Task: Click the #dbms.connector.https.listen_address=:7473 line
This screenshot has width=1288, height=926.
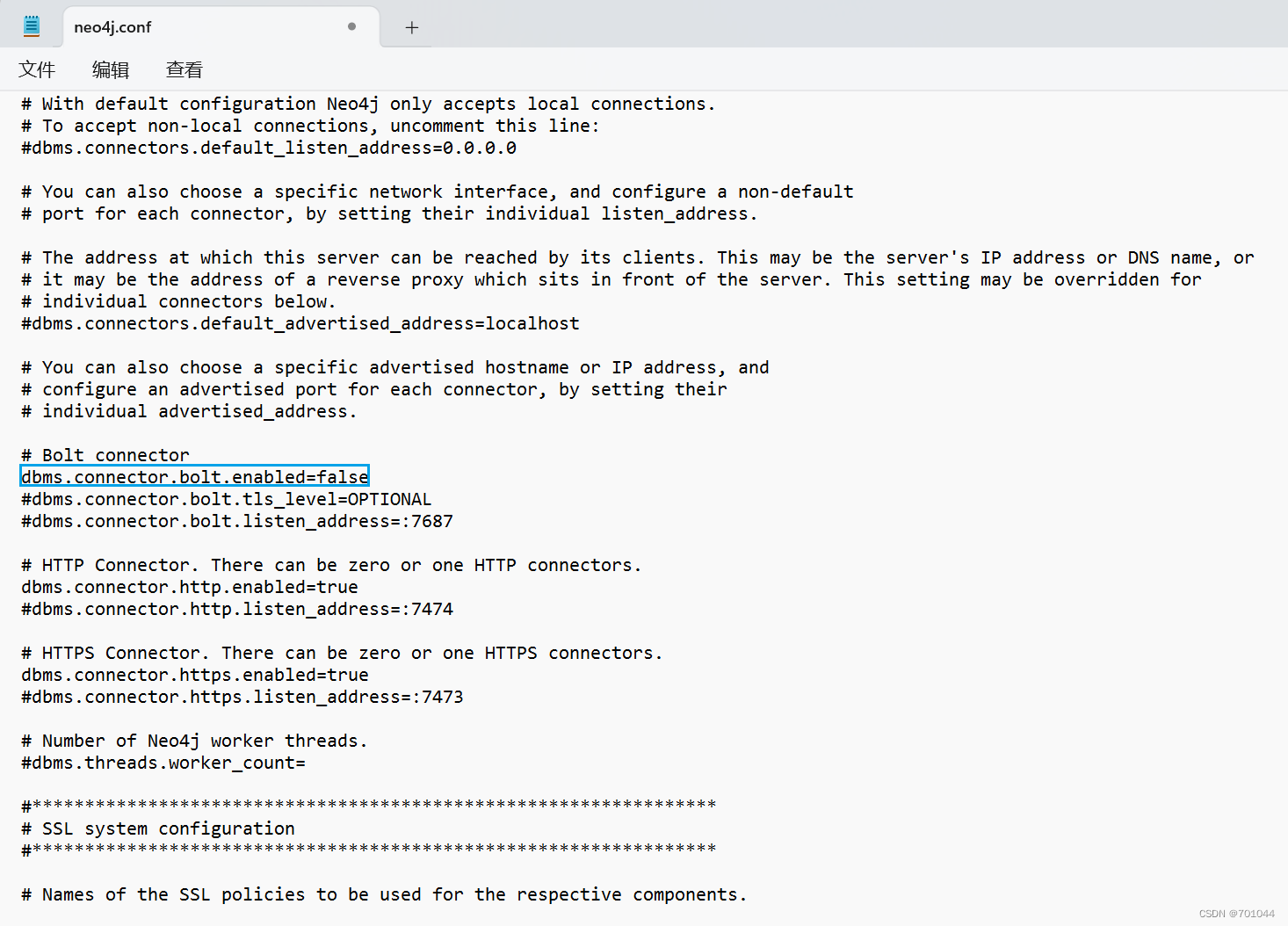Action: [242, 697]
